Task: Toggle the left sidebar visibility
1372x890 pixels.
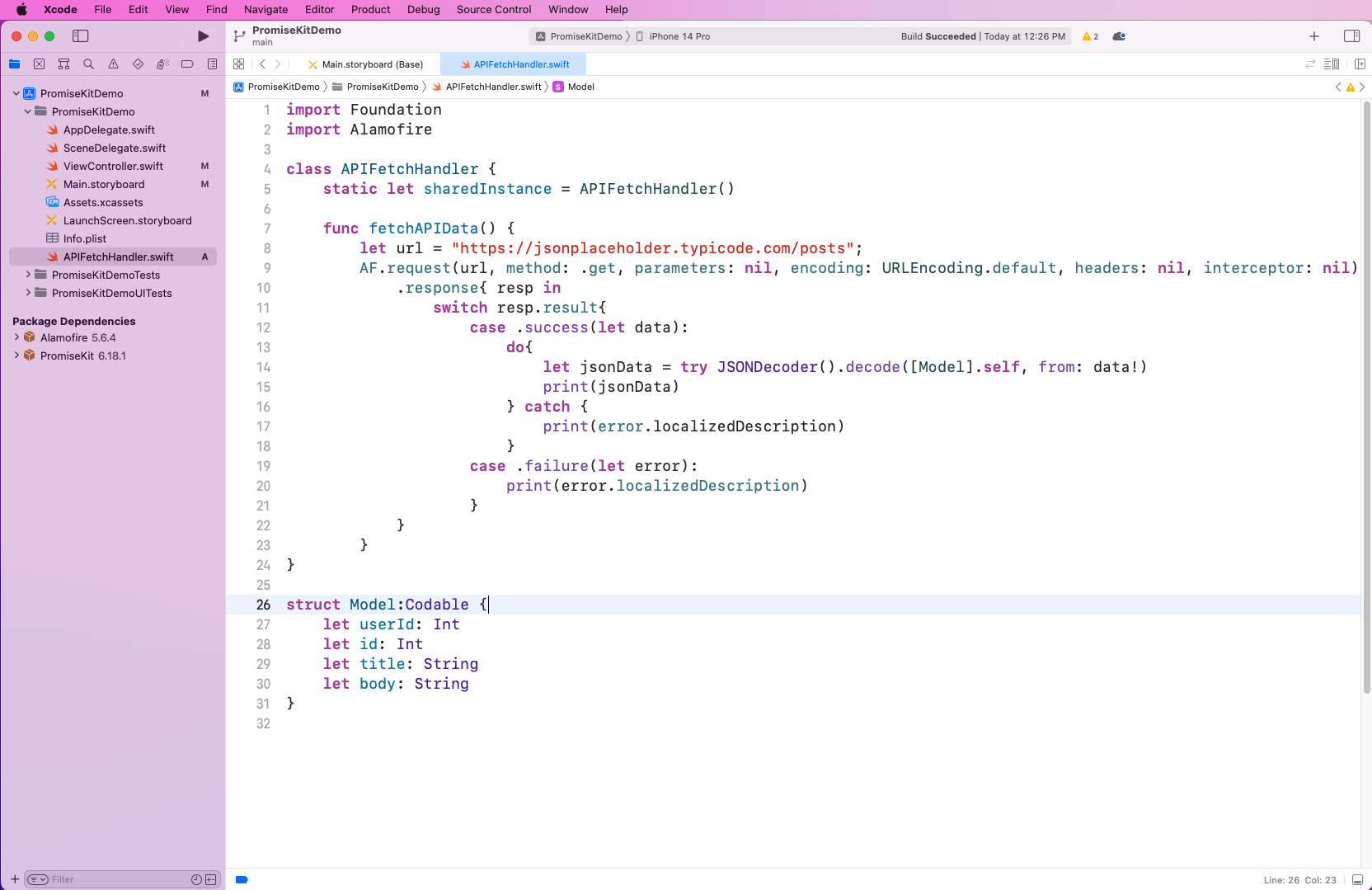Action: (81, 36)
